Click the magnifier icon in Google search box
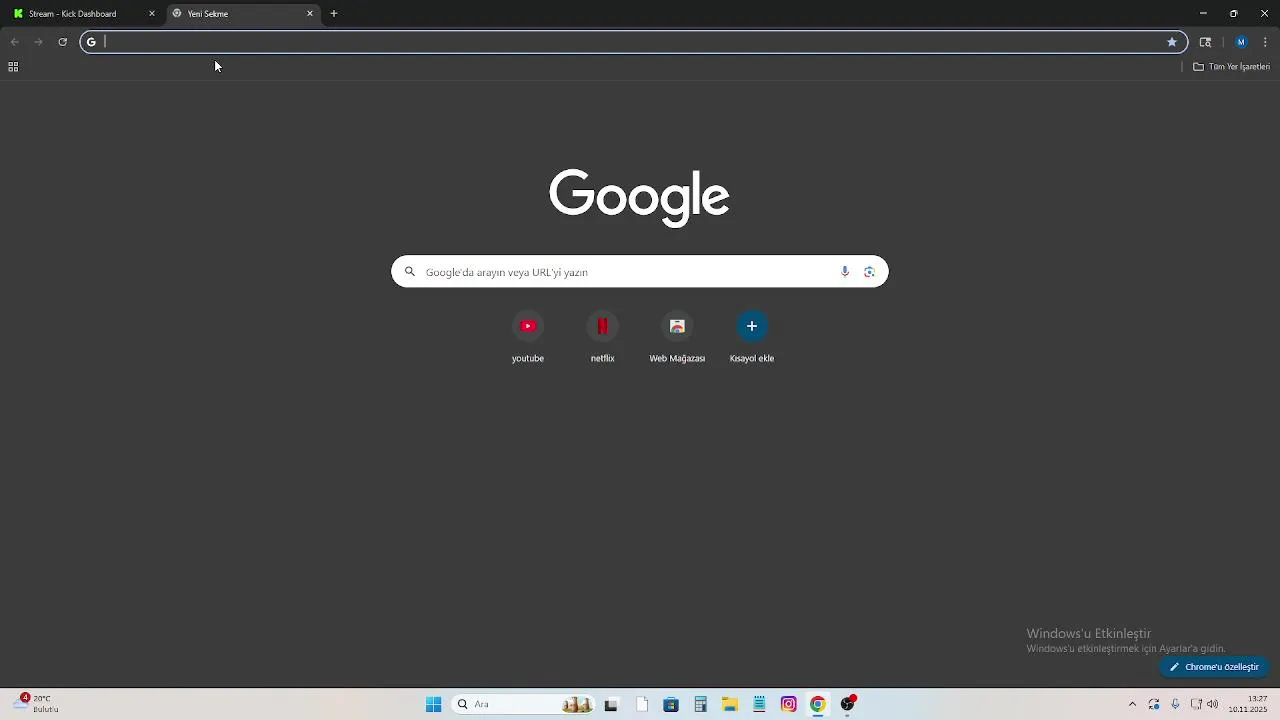 coord(409,272)
